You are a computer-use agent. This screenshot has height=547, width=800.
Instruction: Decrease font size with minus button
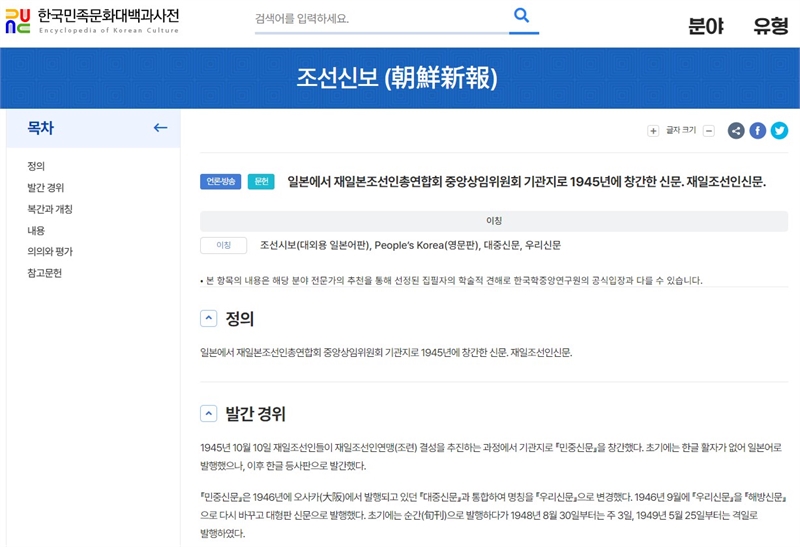tap(709, 131)
